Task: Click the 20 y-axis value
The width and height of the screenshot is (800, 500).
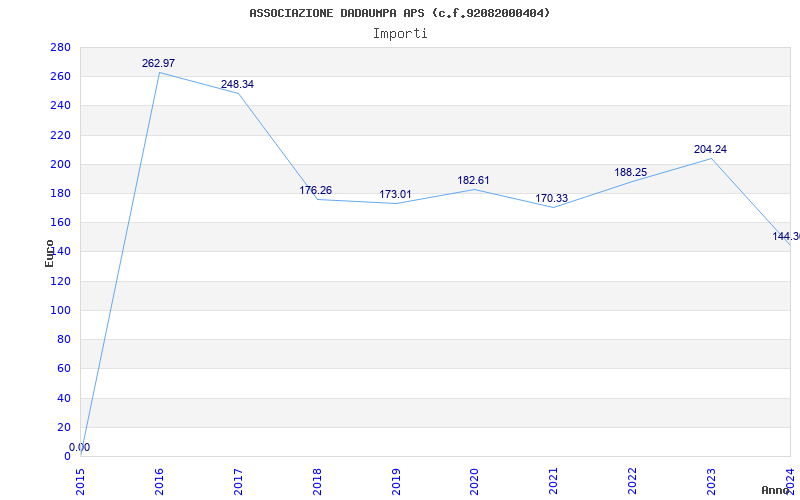Action: [64, 427]
